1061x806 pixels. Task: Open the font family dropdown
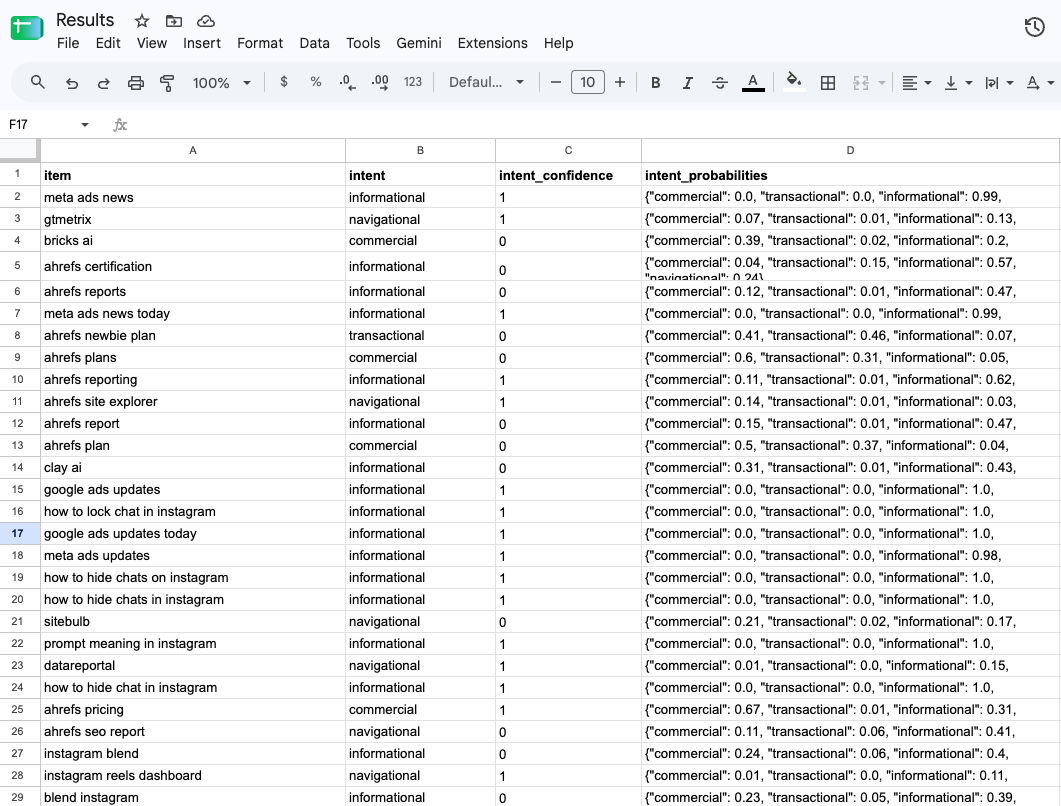coord(487,82)
